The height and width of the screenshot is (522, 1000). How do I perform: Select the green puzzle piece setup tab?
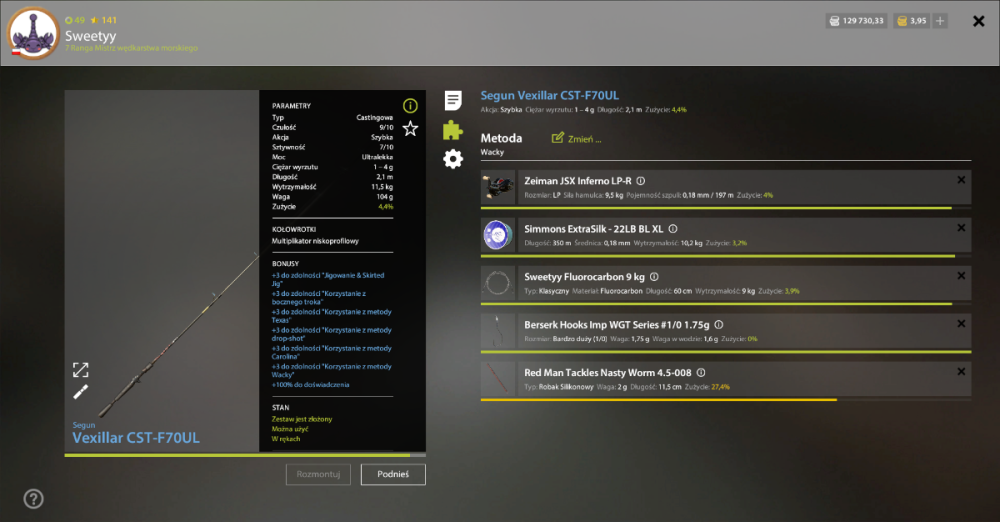click(453, 130)
